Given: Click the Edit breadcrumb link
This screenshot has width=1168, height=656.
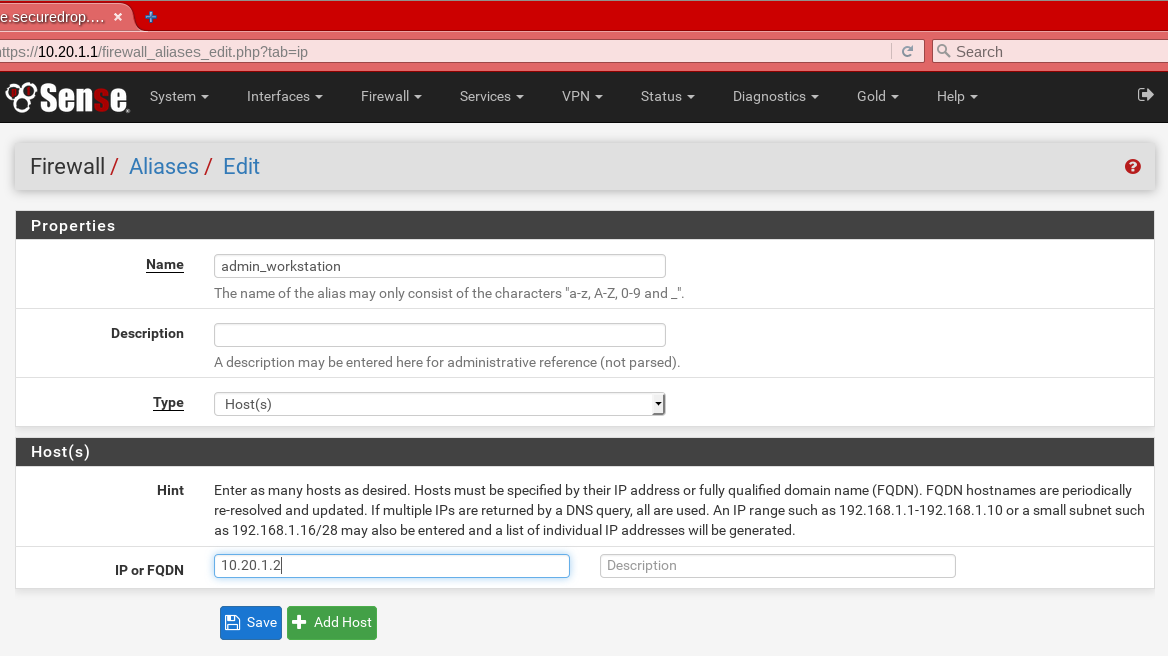Looking at the screenshot, I should 241,166.
